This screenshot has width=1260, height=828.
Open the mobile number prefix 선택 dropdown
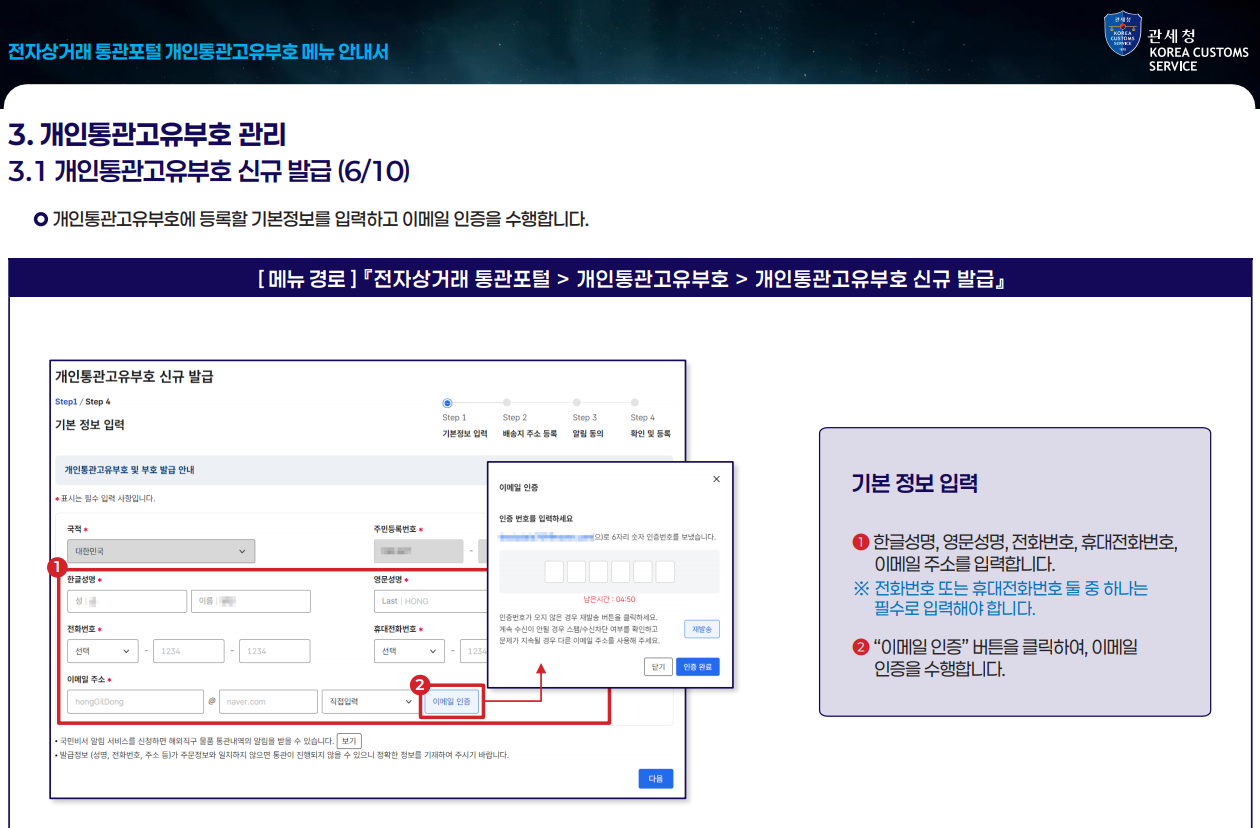pyautogui.click(x=409, y=651)
